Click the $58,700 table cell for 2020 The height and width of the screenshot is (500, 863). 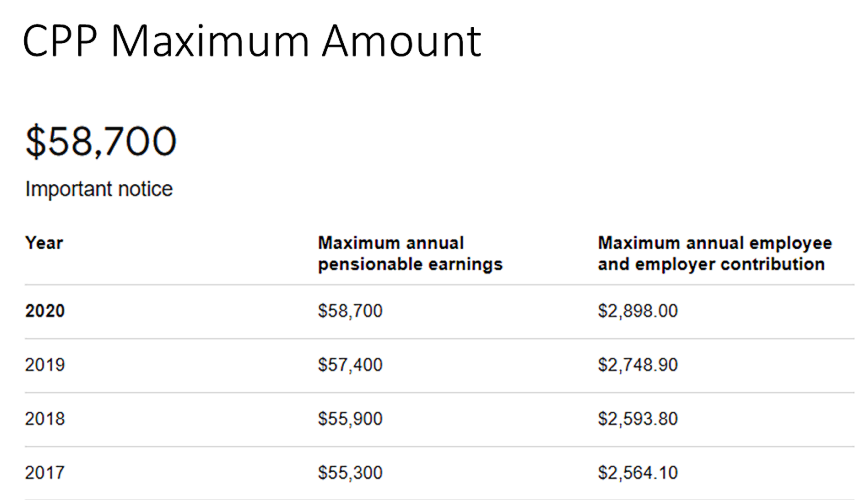[x=350, y=311]
